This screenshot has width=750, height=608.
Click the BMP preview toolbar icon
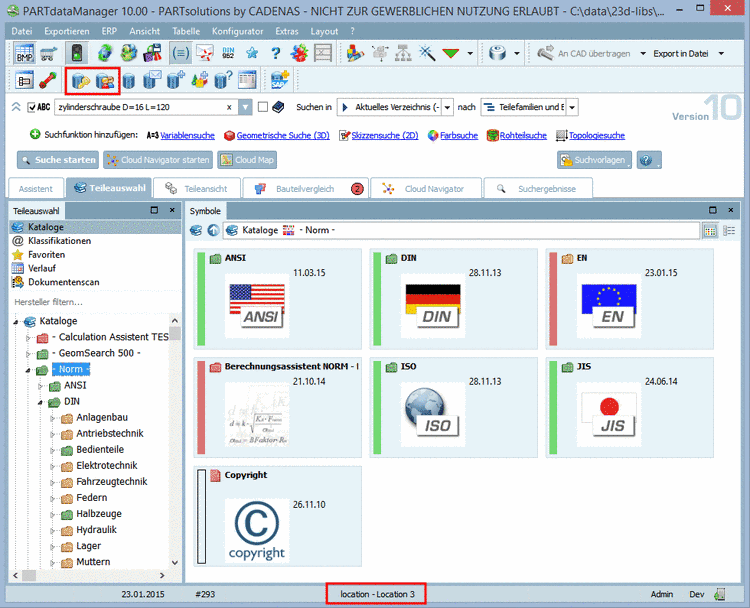click(x=24, y=53)
